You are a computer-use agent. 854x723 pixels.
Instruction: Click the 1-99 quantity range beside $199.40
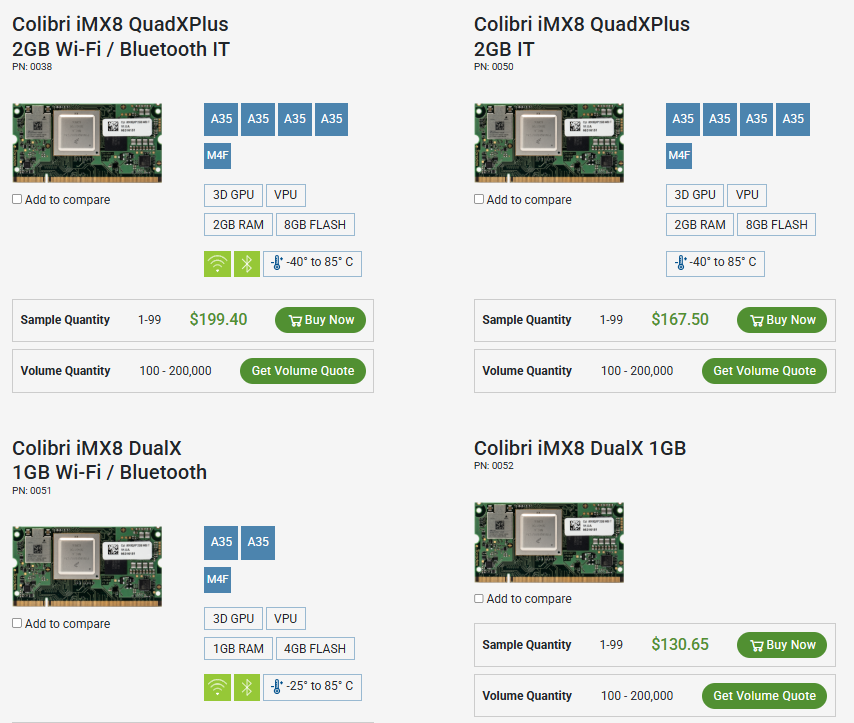click(x=150, y=320)
